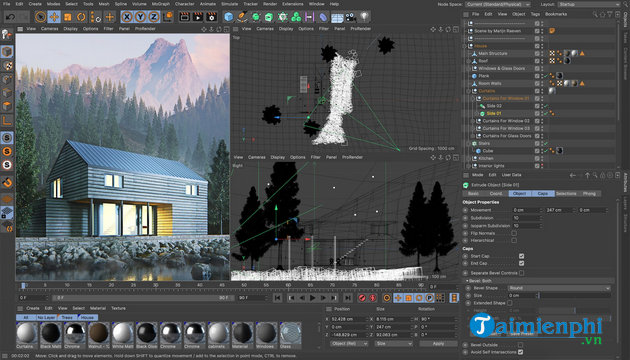Select the Interior lights object

[491, 166]
